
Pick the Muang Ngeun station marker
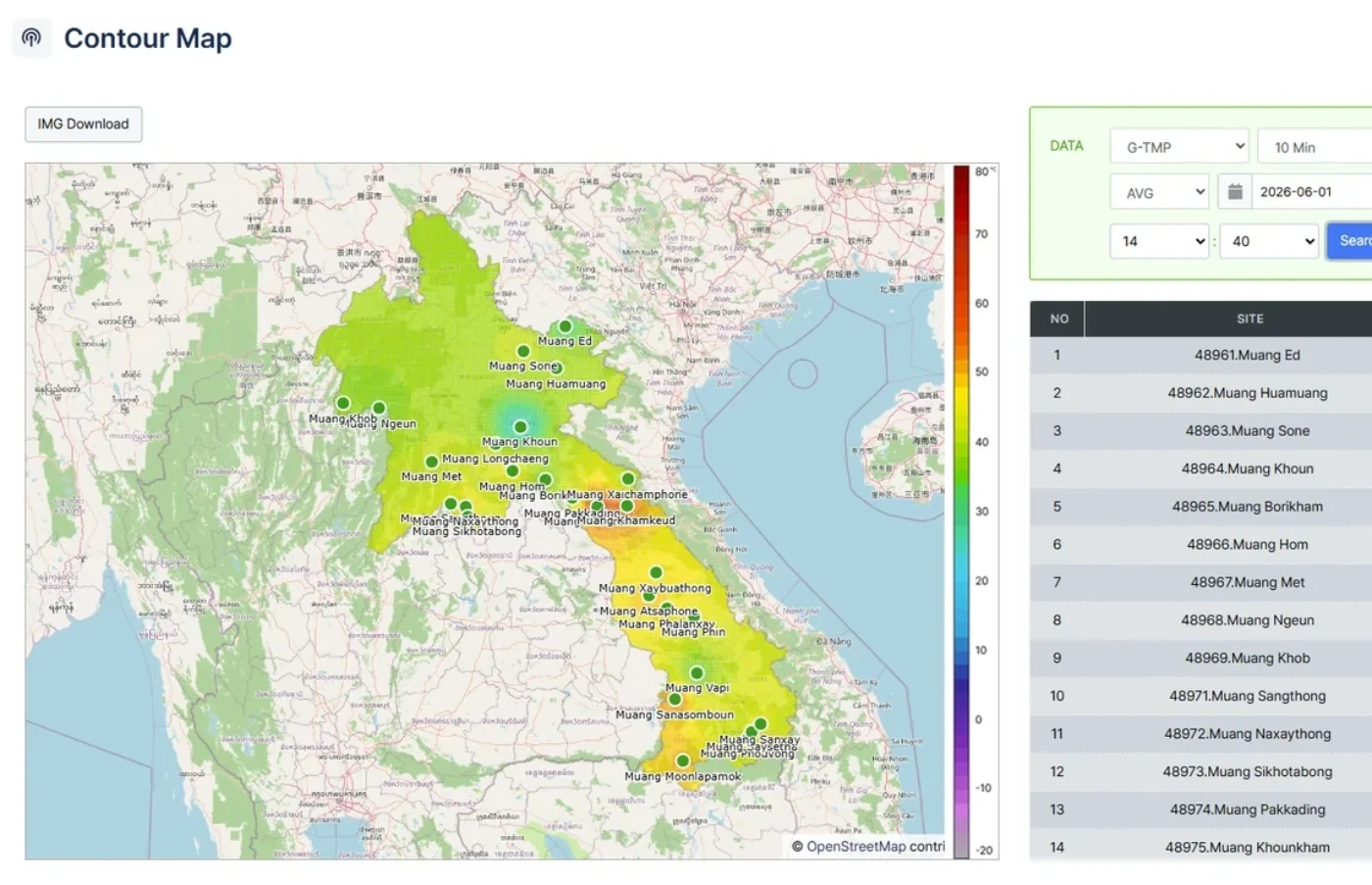pyautogui.click(x=378, y=408)
